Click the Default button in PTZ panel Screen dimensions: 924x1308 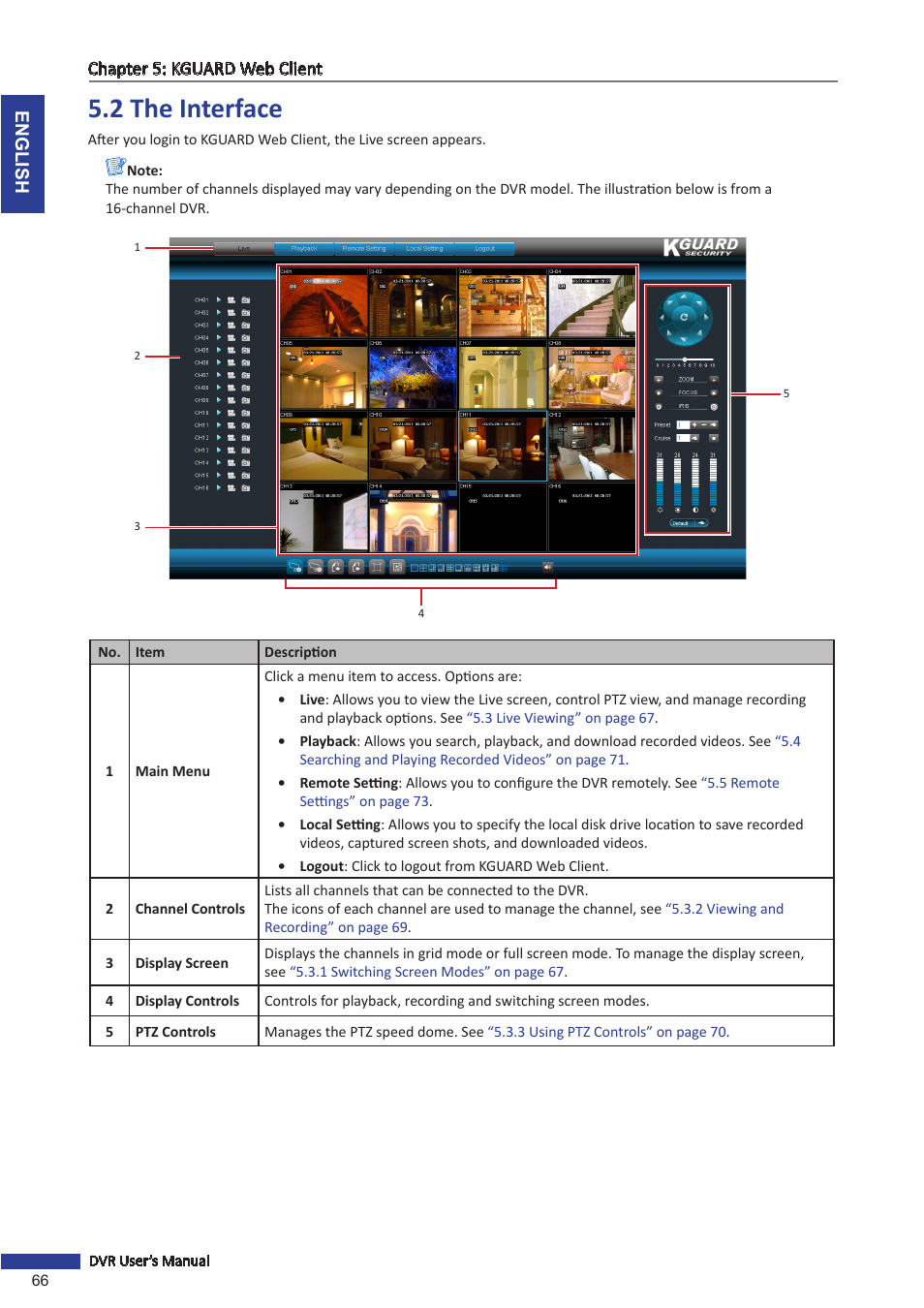(689, 523)
